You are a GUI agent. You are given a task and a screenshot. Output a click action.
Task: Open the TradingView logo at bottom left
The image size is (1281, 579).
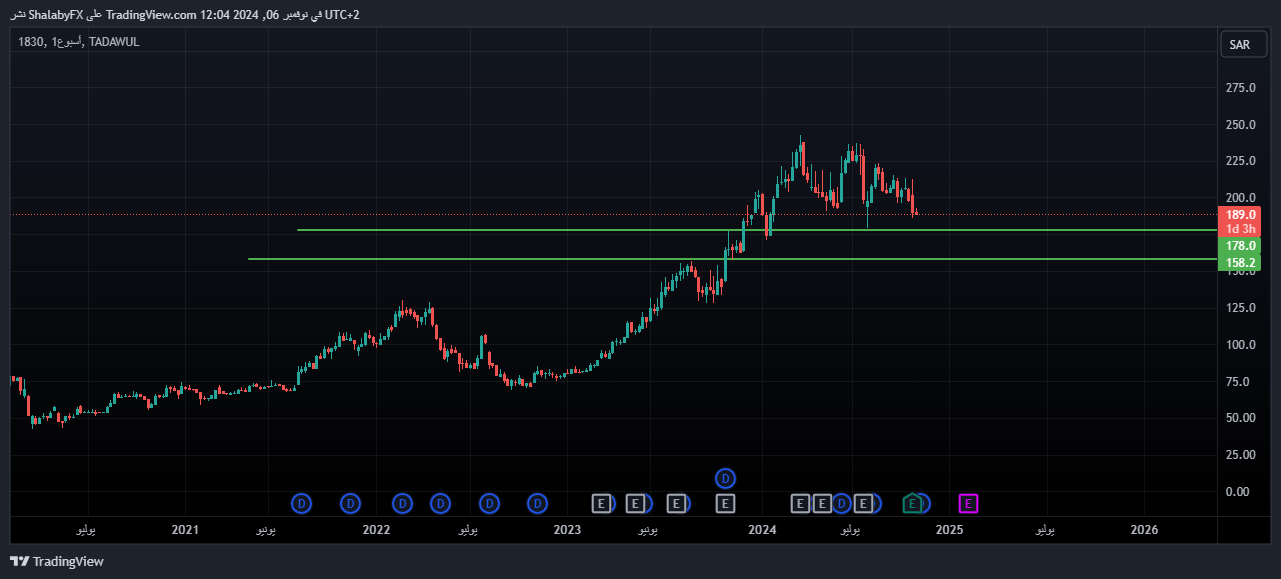click(57, 561)
